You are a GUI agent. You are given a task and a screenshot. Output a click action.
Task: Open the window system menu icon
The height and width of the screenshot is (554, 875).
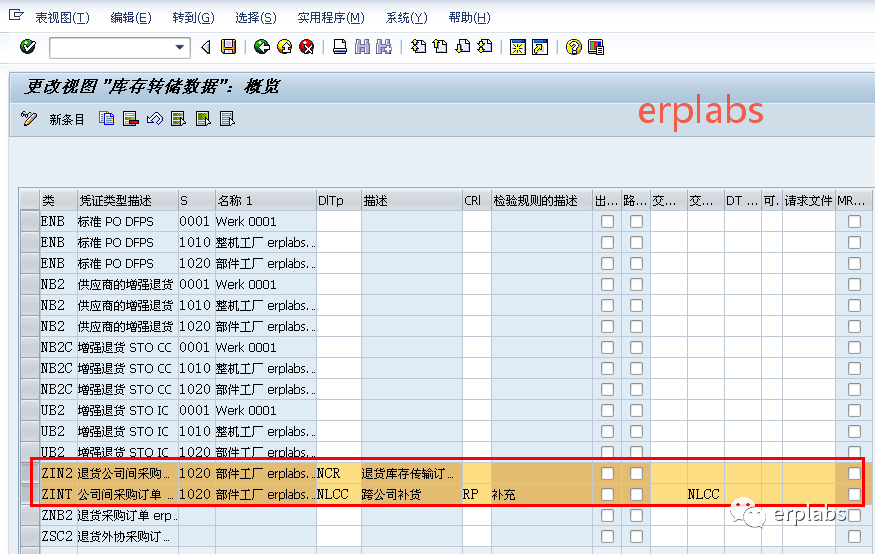click(x=16, y=15)
